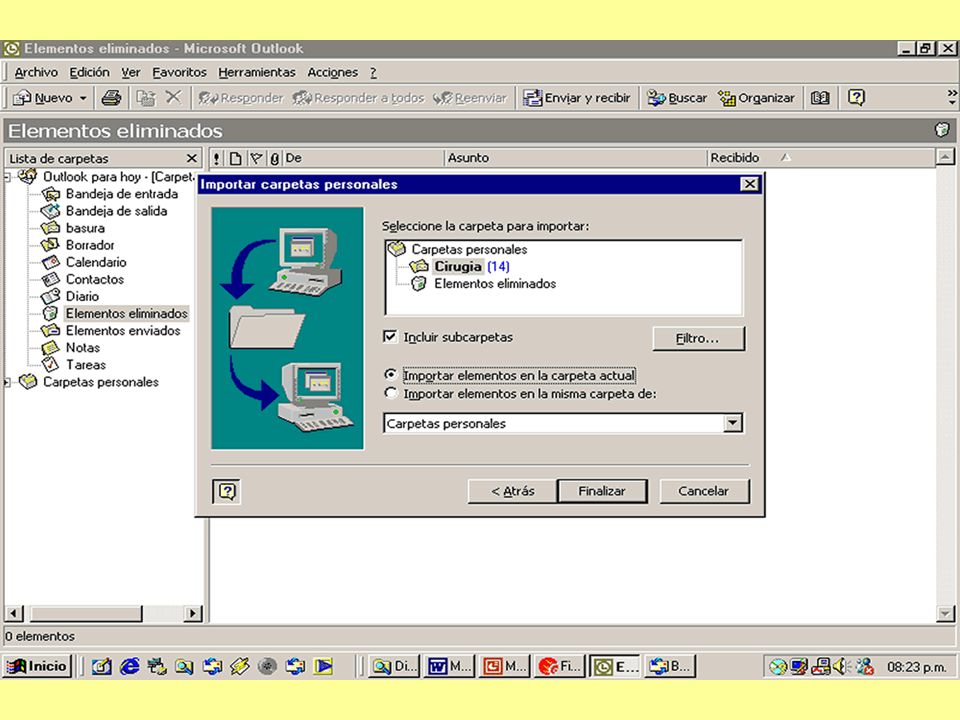Viewport: 960px width, 720px height.
Task: Expand the toolbar overflow chevron
Action: point(951,97)
